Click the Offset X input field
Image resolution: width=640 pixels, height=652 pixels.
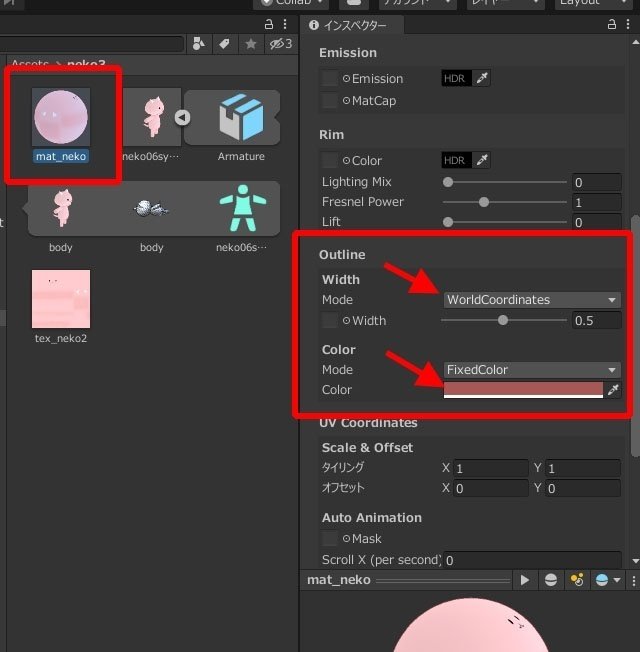pyautogui.click(x=490, y=488)
